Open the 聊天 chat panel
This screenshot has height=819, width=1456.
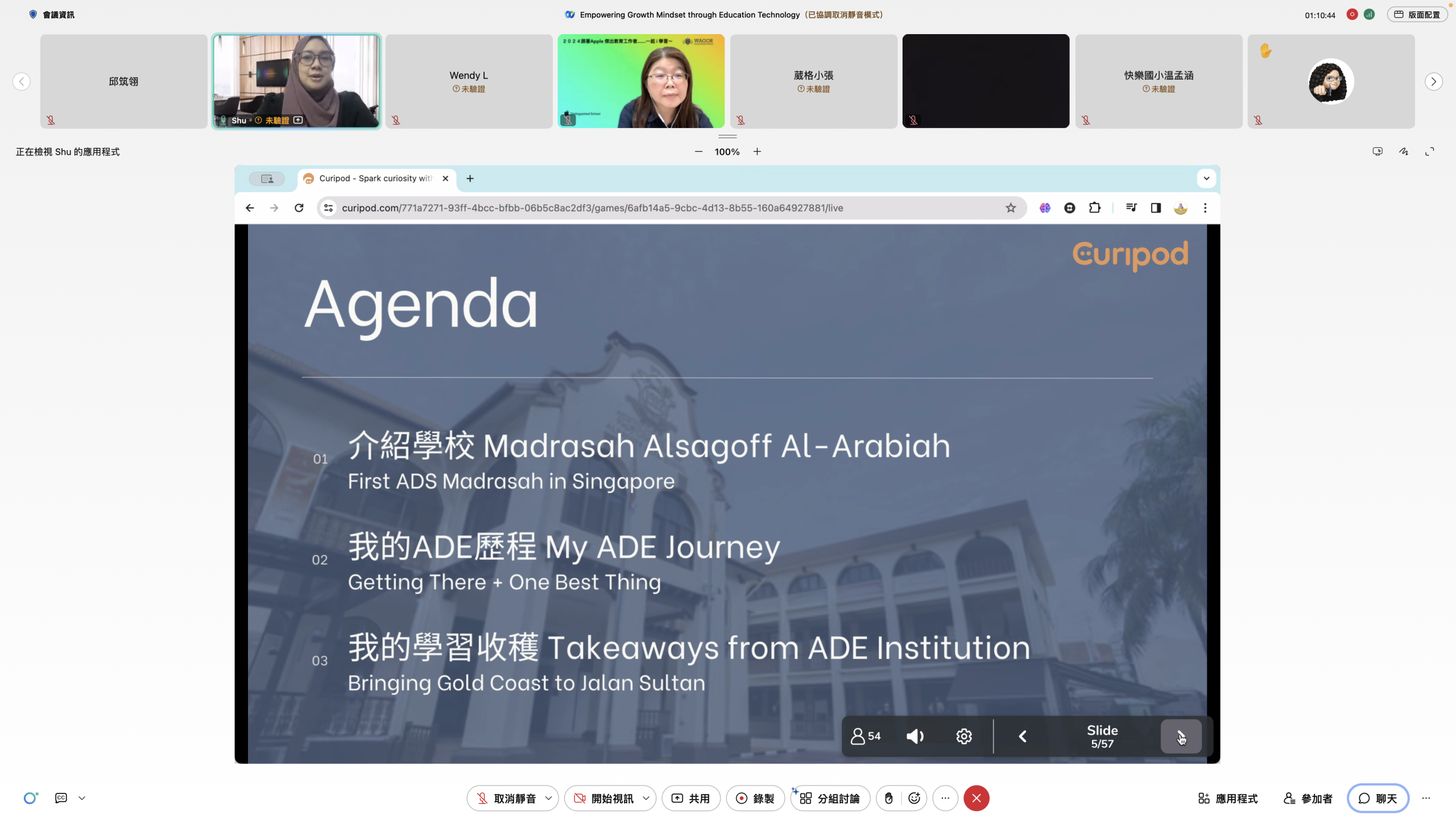click(x=1378, y=798)
